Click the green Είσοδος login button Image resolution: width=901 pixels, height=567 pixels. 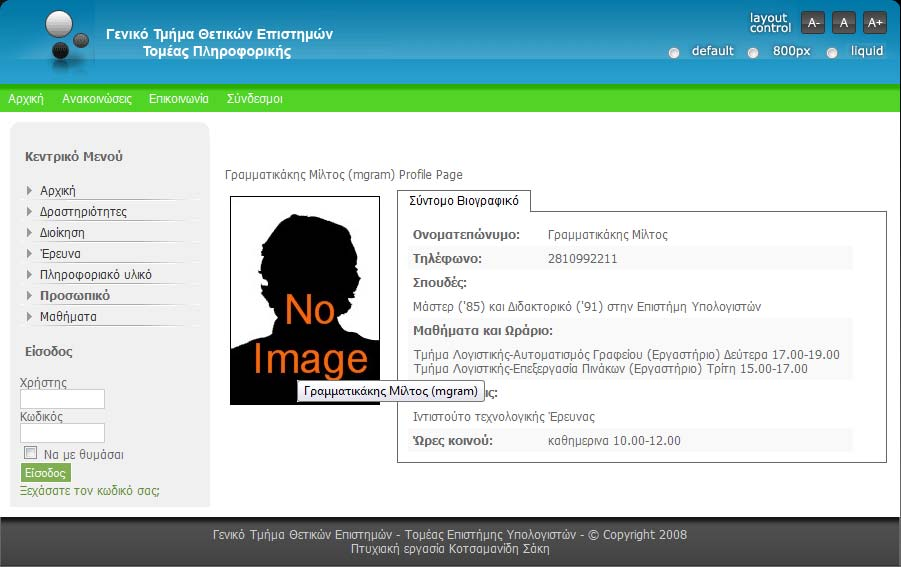point(46,473)
